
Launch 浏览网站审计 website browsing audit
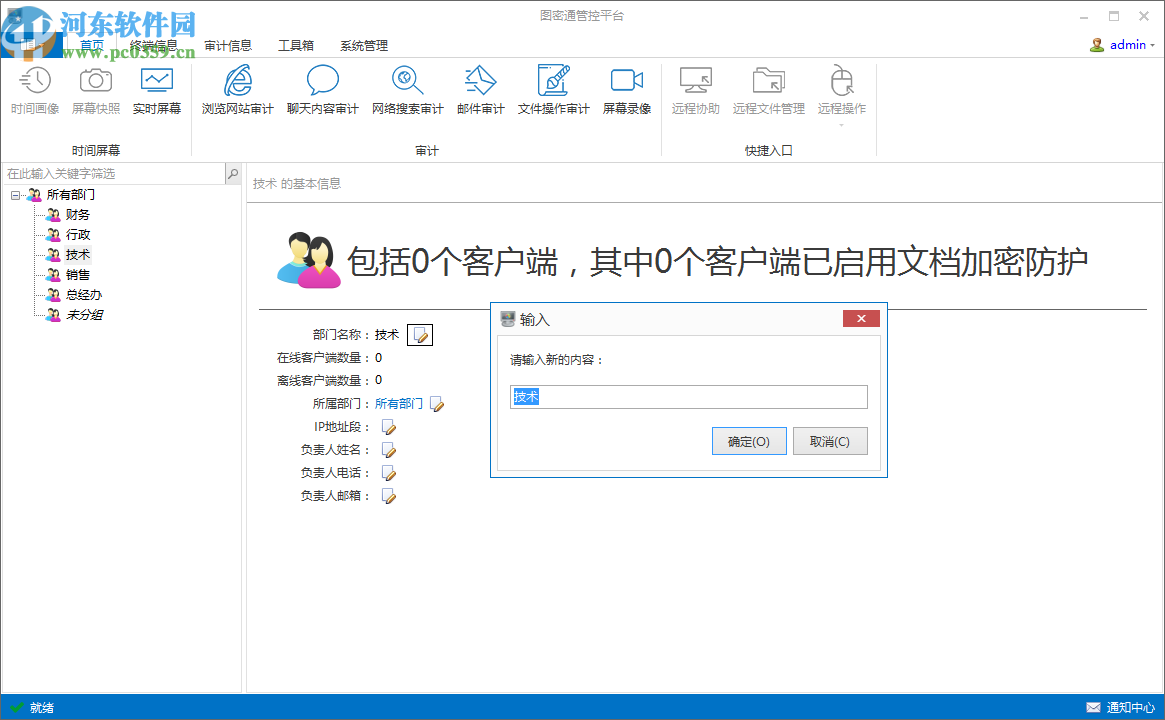point(236,90)
